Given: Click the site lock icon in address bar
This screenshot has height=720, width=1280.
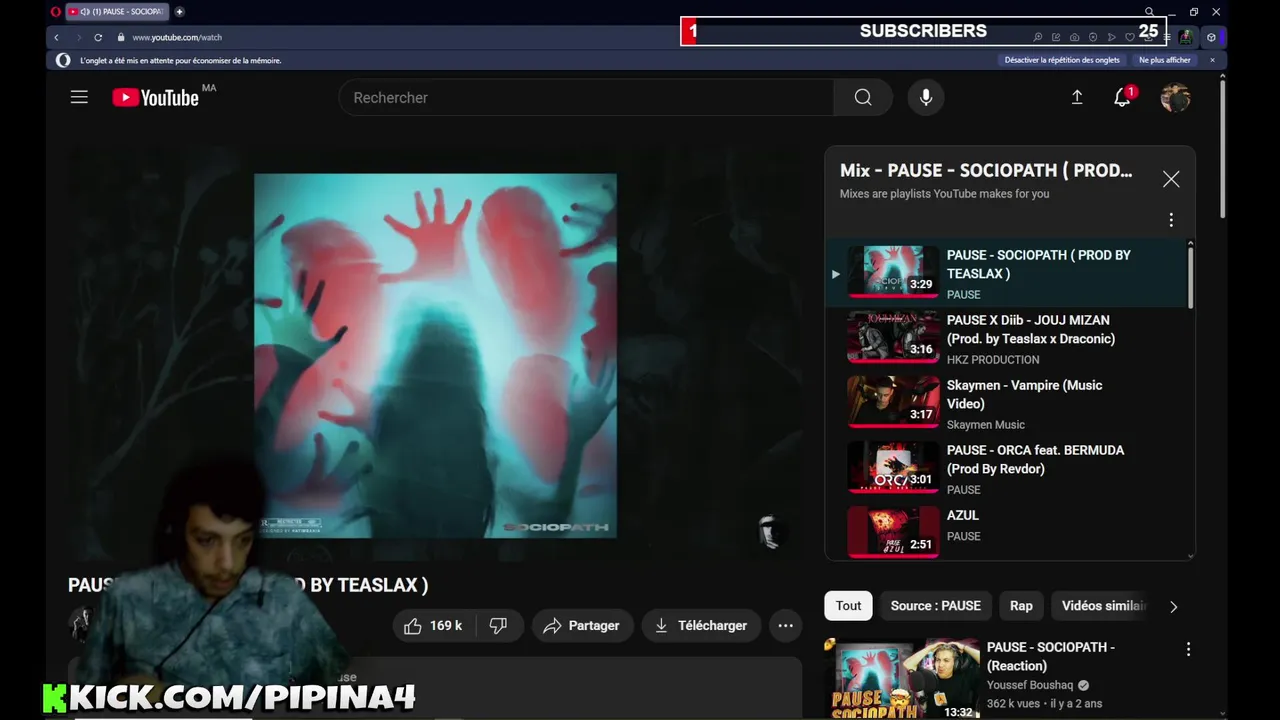Looking at the screenshot, I should [121, 37].
